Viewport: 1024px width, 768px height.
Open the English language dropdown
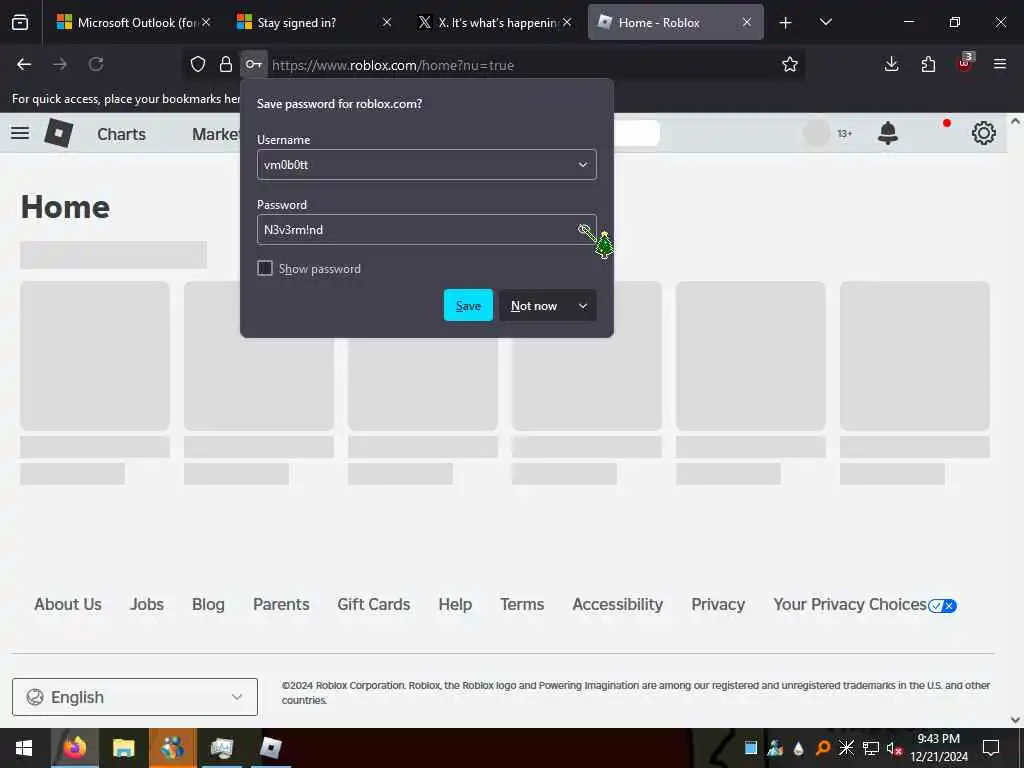135,697
